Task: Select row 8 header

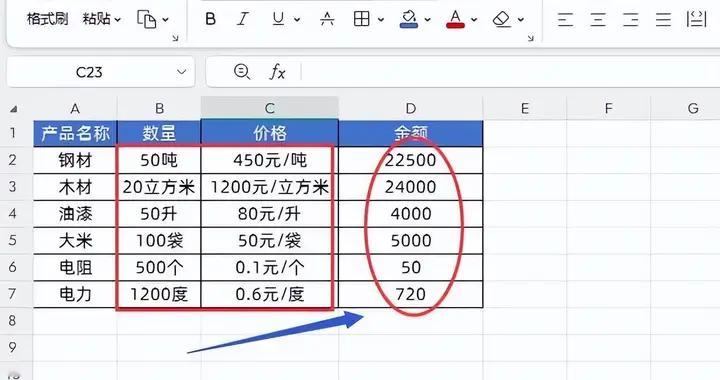Action: 12,321
